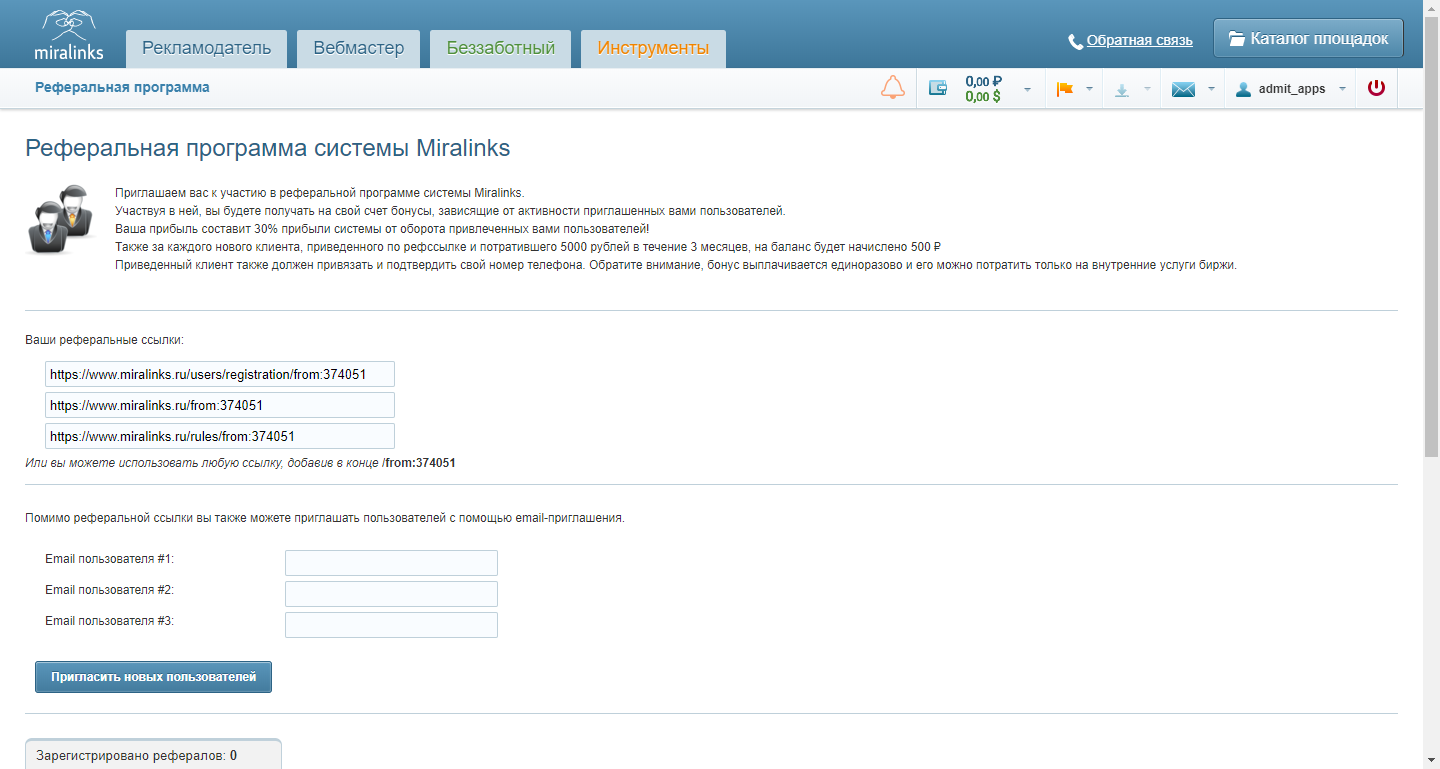Click the line starting Приглашаем вас к участию
This screenshot has width=1440, height=769.
[320, 193]
